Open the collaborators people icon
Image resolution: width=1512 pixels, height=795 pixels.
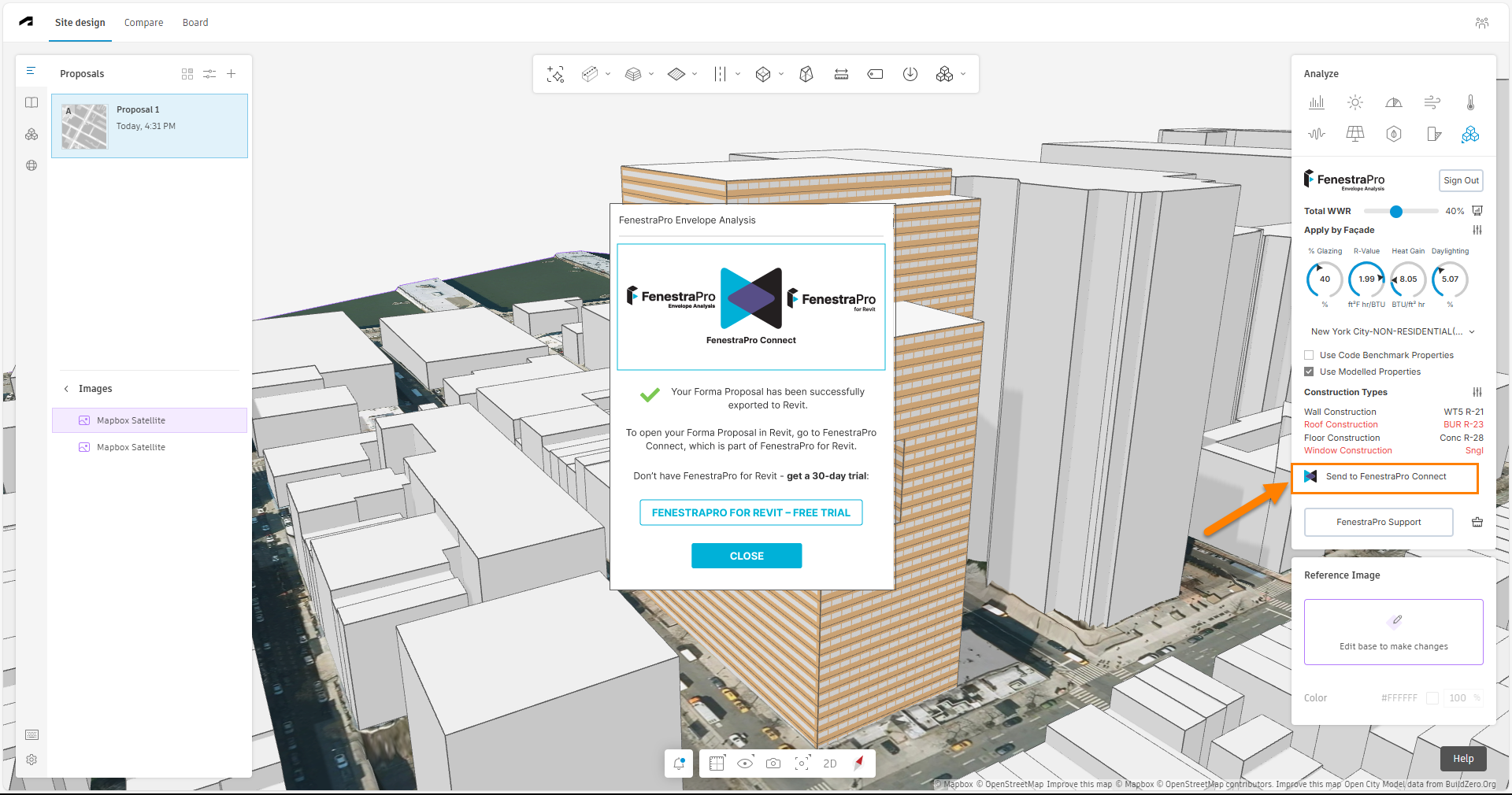point(1482,23)
